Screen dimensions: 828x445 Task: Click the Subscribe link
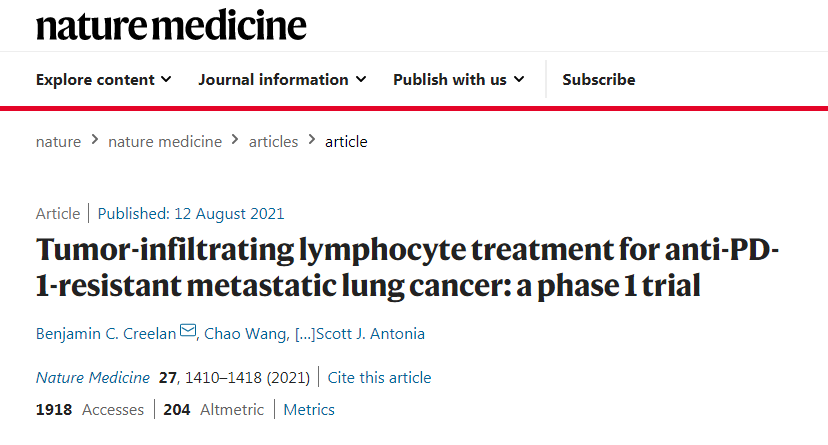pyautogui.click(x=598, y=79)
